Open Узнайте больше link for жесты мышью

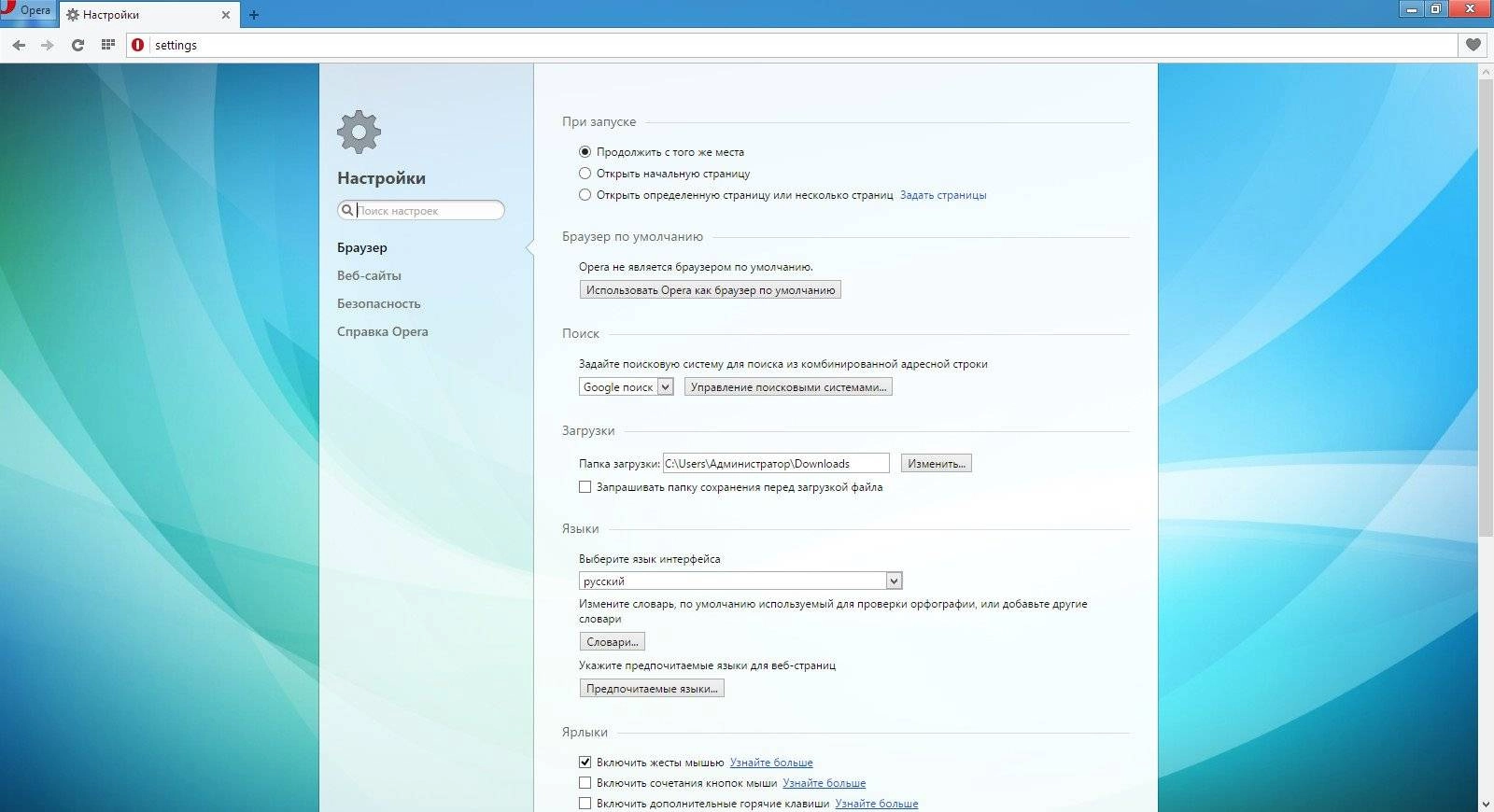[x=771, y=763]
